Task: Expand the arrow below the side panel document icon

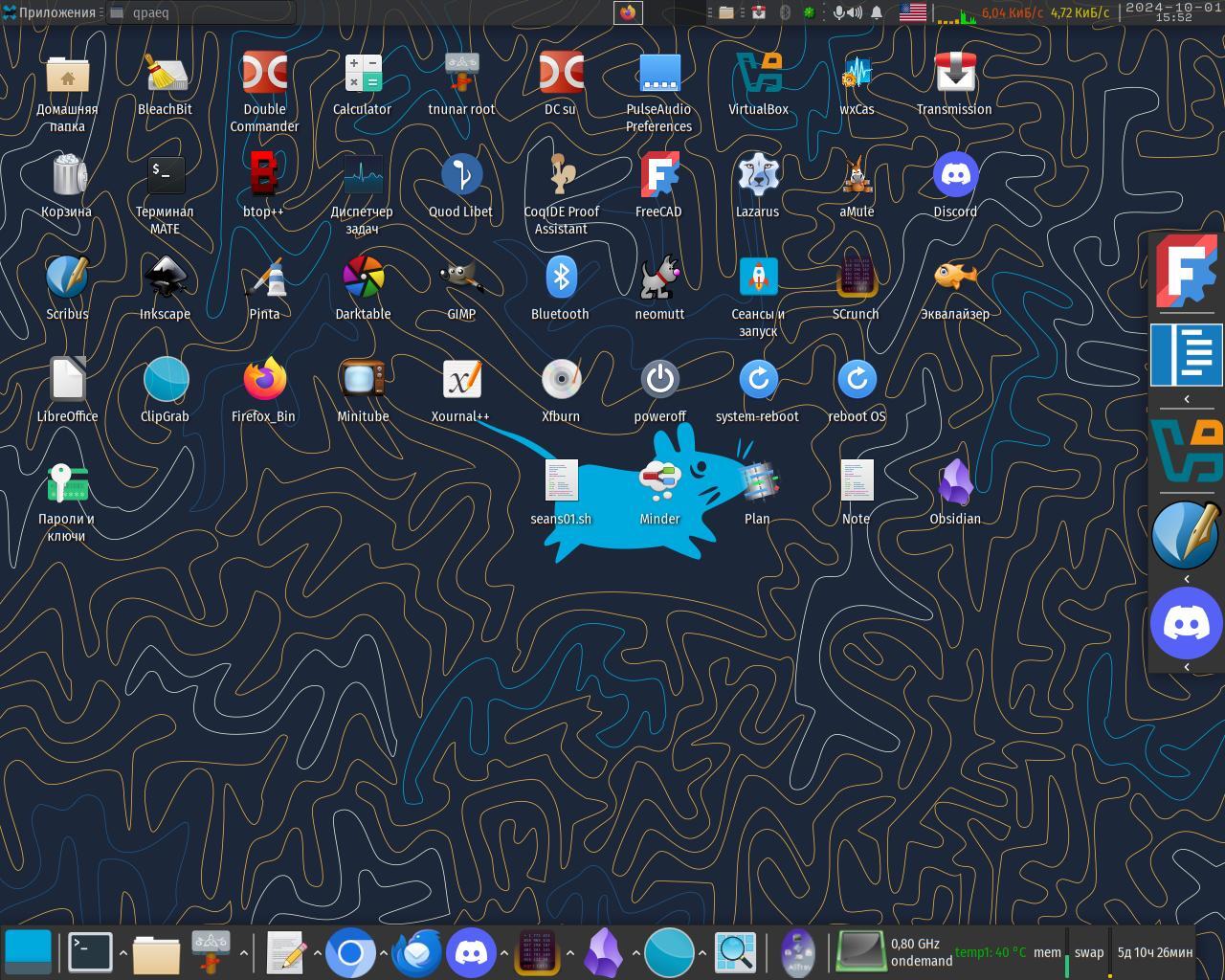Action: tap(1187, 399)
